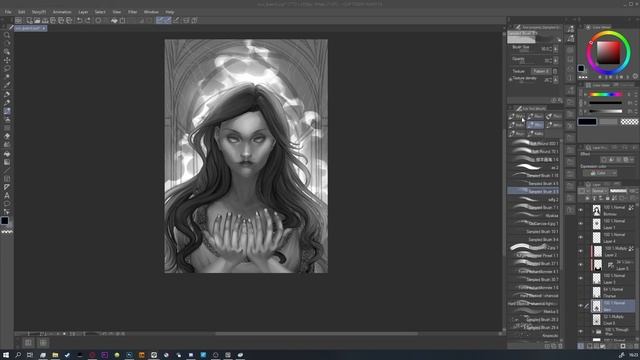Click the Layer 4 thumbnail
Image resolution: width=640 pixels, height=360 pixels.
596,238
